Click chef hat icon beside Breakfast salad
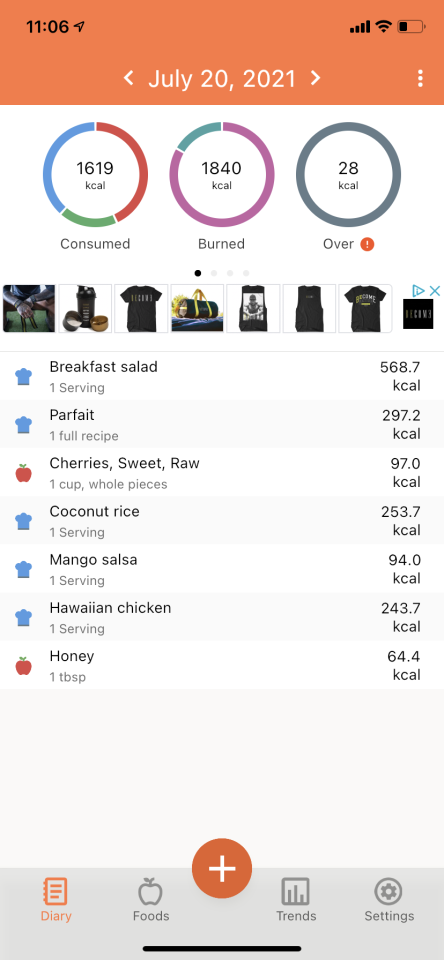The image size is (444, 960). (23, 377)
